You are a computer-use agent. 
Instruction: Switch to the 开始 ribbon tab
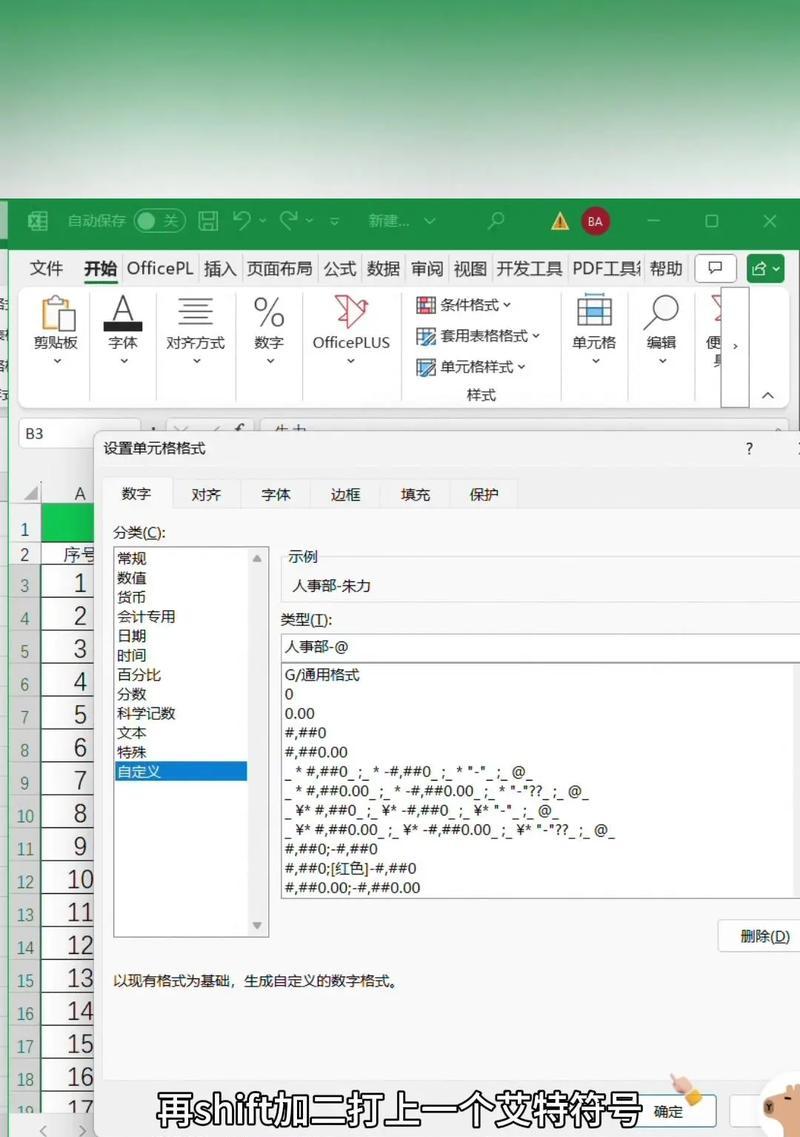click(100, 268)
